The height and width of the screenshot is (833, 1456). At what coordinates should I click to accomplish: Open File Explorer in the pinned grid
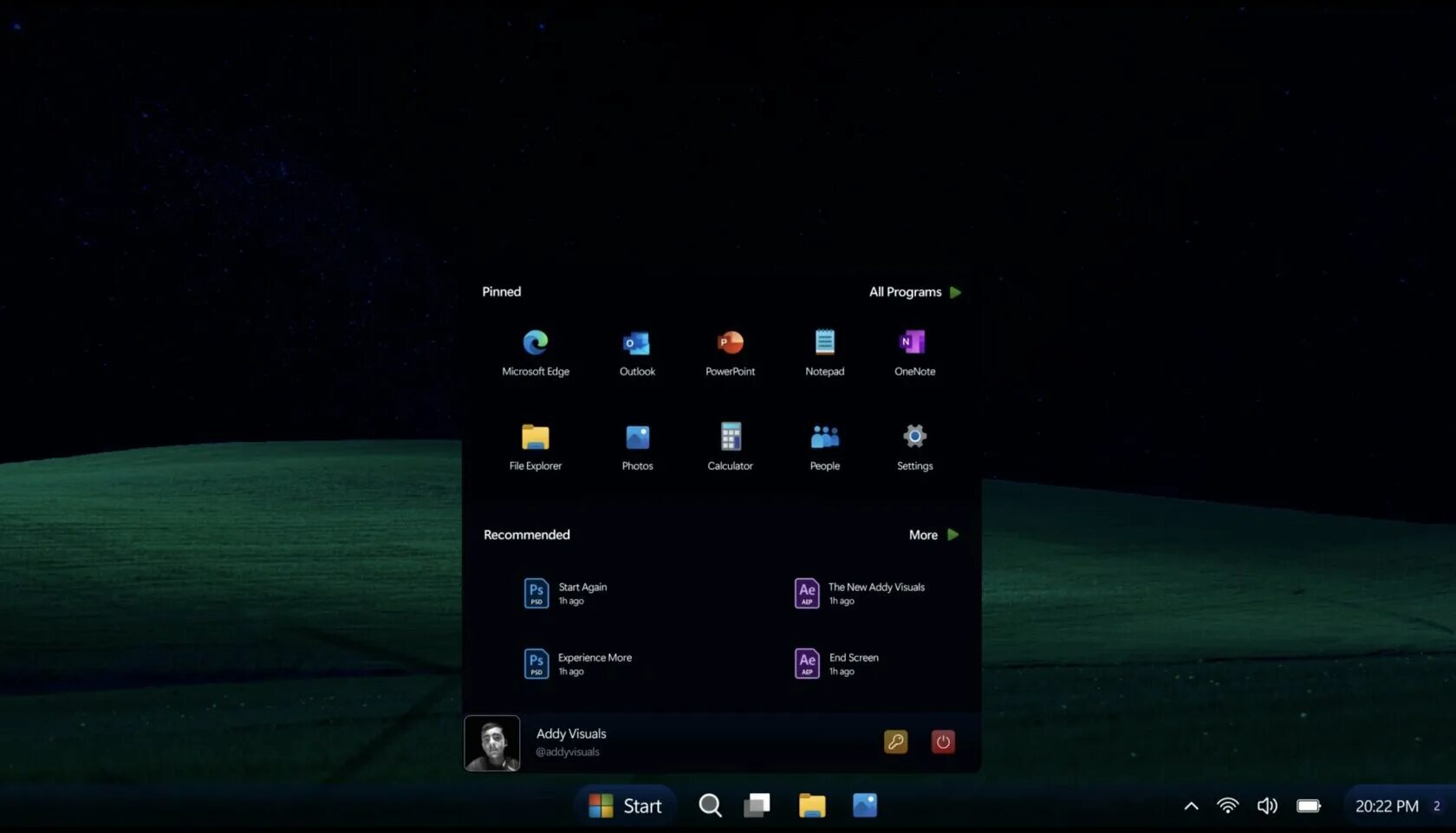(535, 447)
